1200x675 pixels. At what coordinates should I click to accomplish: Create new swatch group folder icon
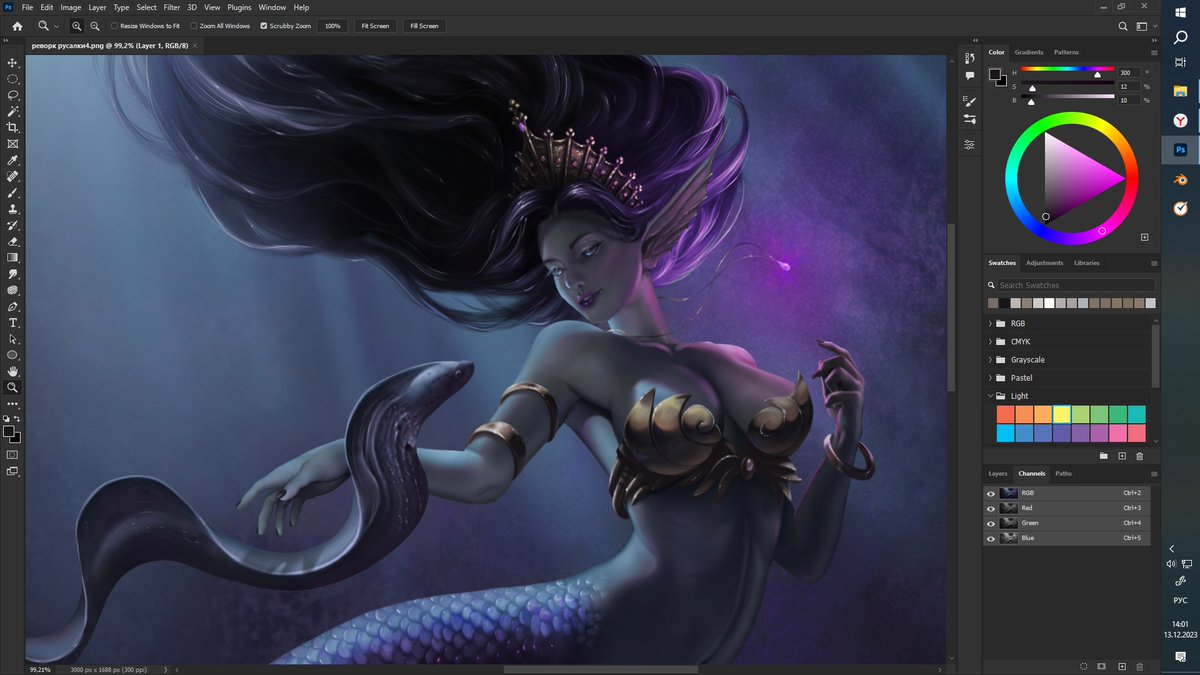(x=1104, y=456)
